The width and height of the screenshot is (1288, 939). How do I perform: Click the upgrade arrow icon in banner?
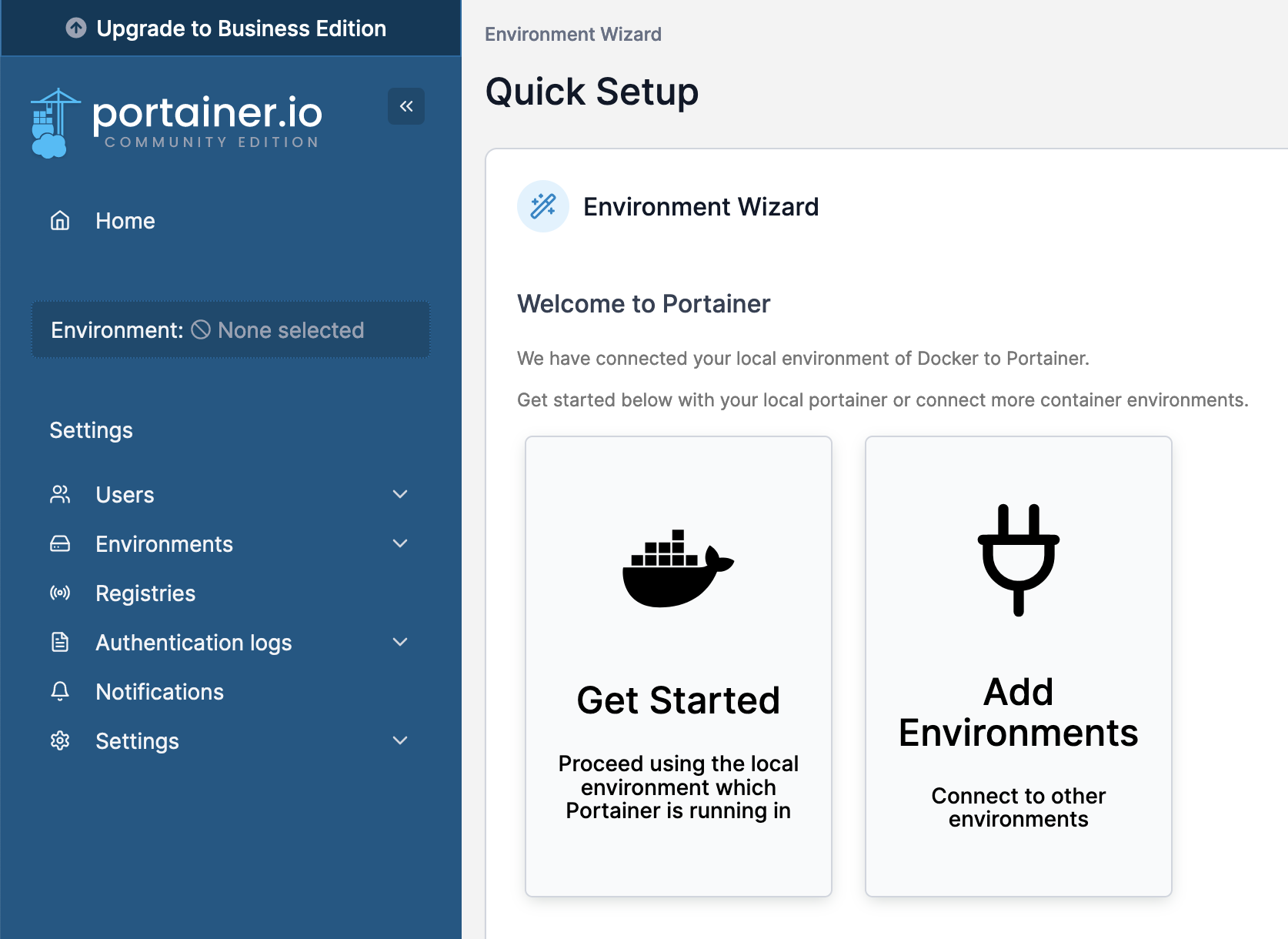76,28
